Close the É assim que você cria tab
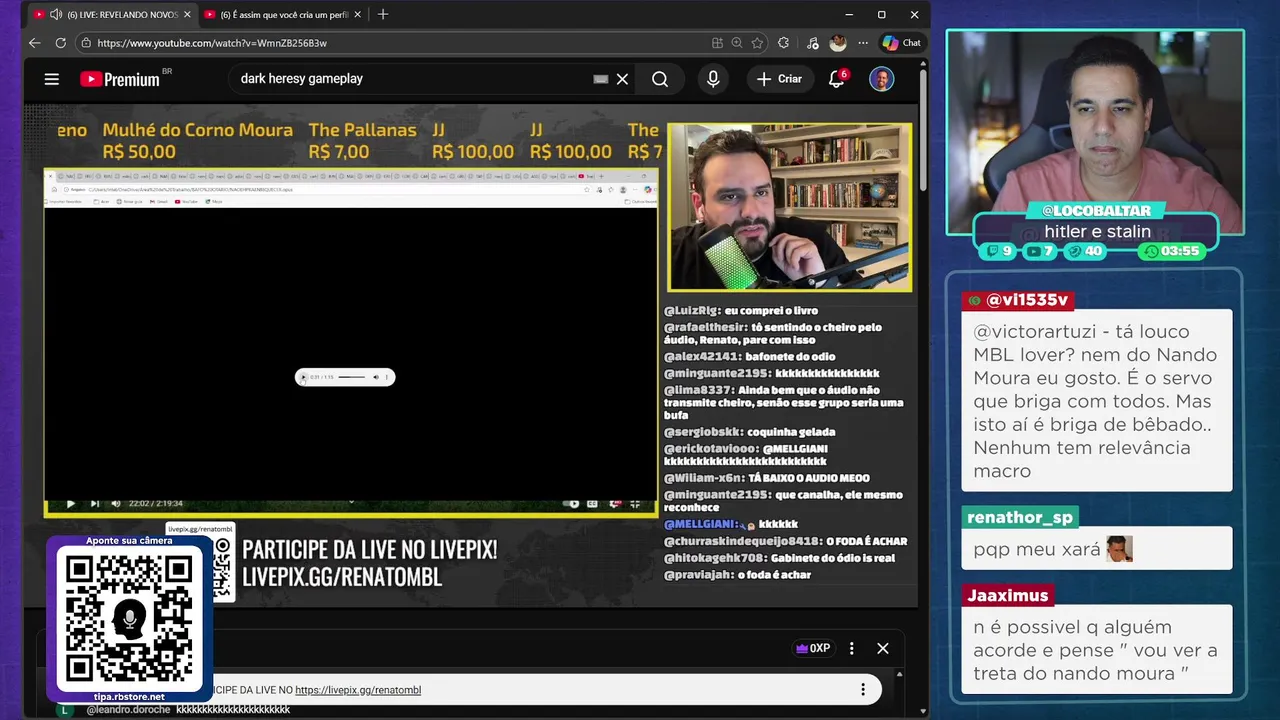 [x=359, y=15]
